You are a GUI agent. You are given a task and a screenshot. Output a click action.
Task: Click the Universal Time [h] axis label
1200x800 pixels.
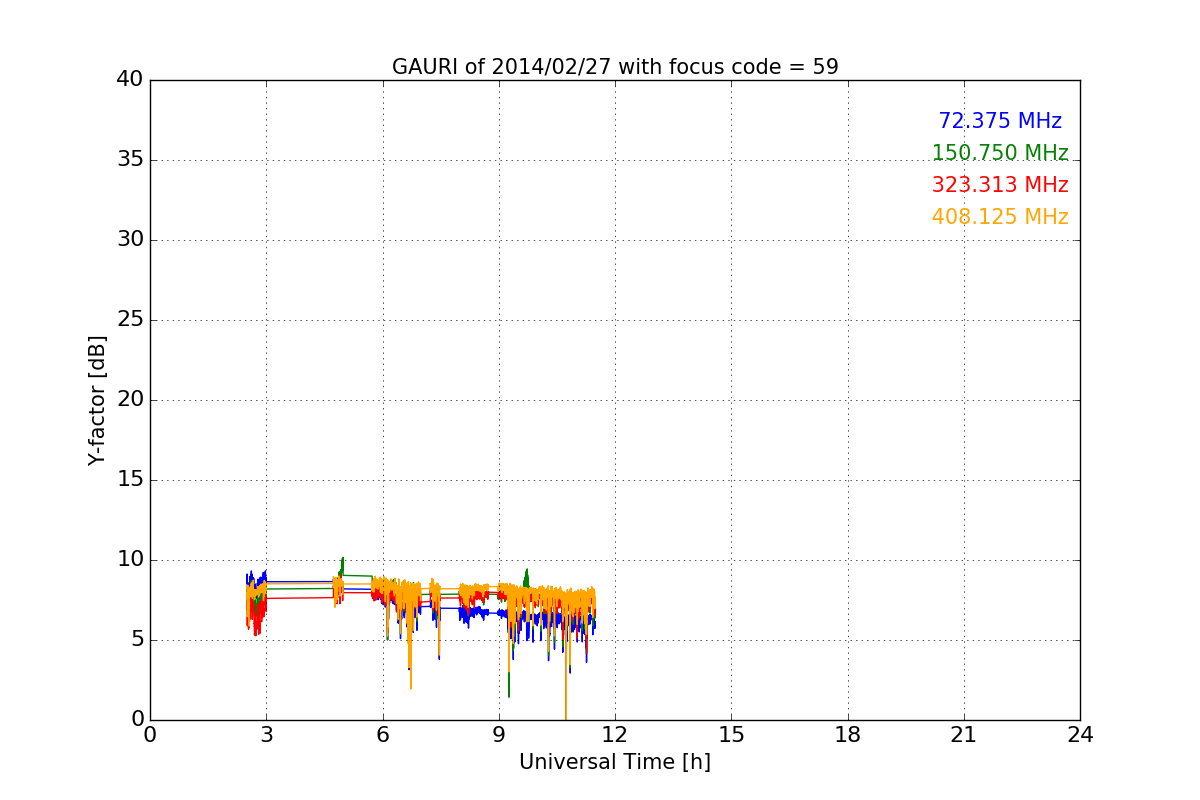[615, 762]
